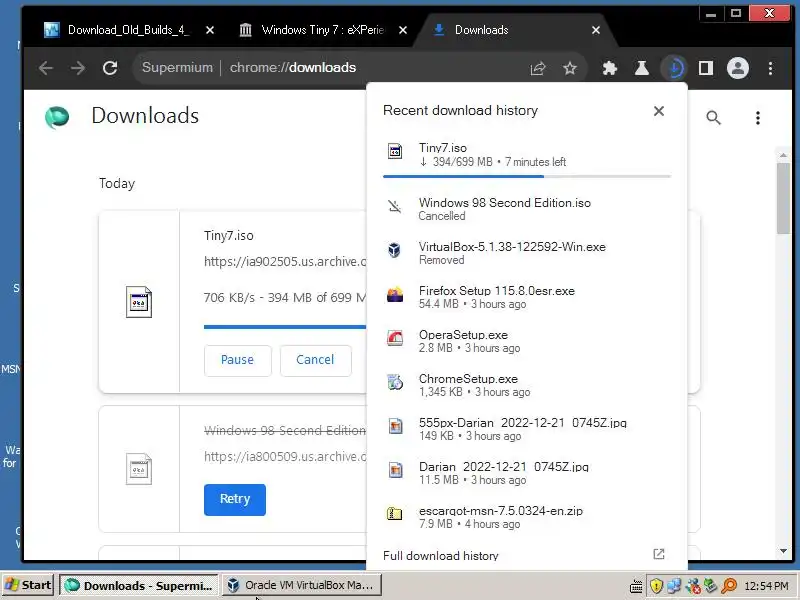800x600 pixels.
Task: Open Firefox Setup 115.8.0esr.exe entry
Action: coord(527,297)
